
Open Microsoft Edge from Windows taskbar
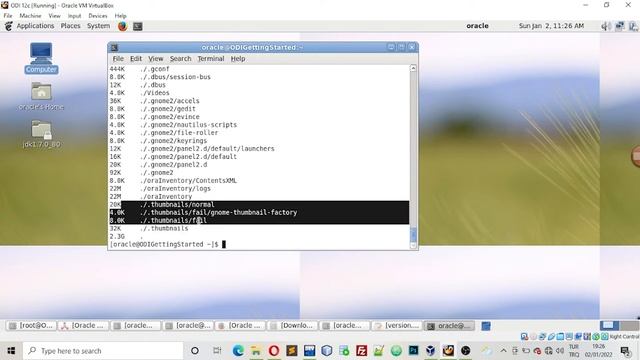pos(238,351)
